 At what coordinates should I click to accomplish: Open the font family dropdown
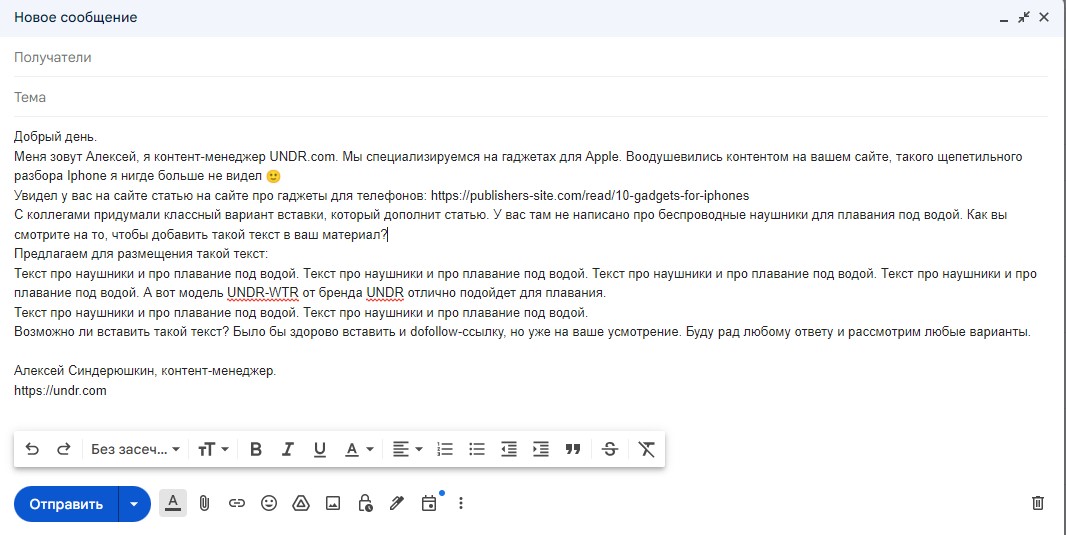pyautogui.click(x=135, y=450)
